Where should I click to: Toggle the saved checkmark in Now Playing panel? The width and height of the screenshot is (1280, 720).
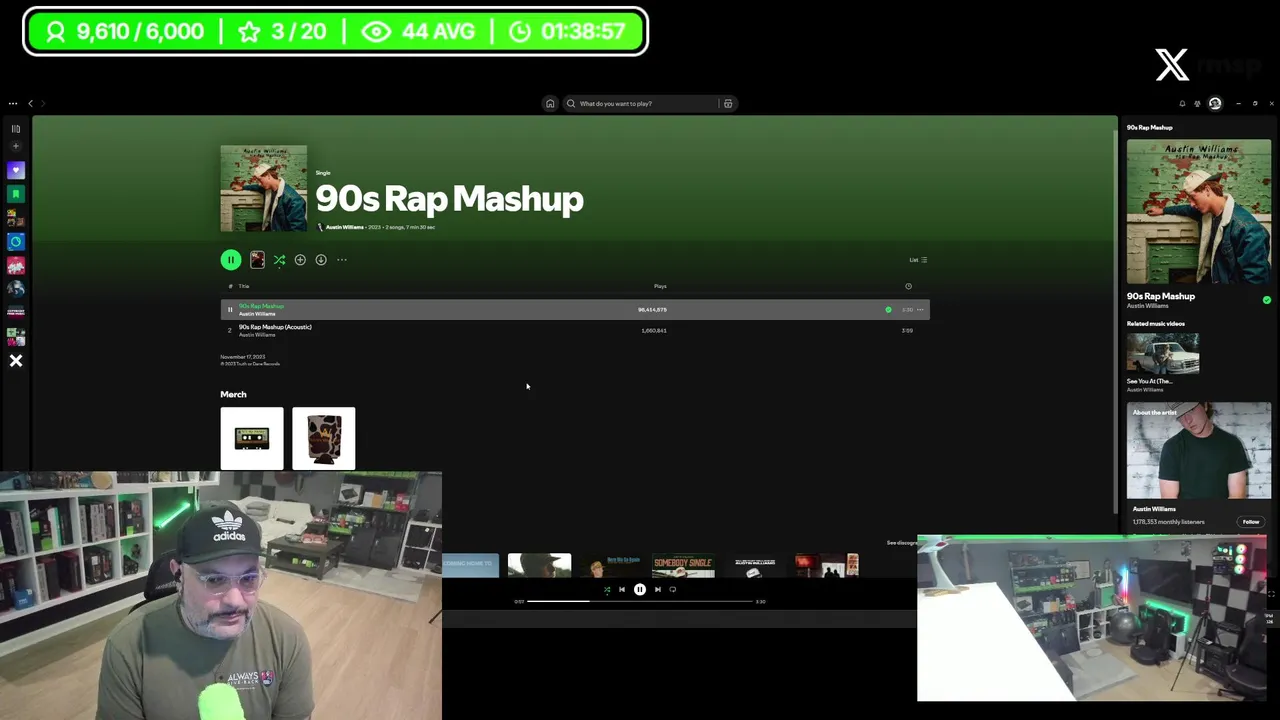[1267, 300]
